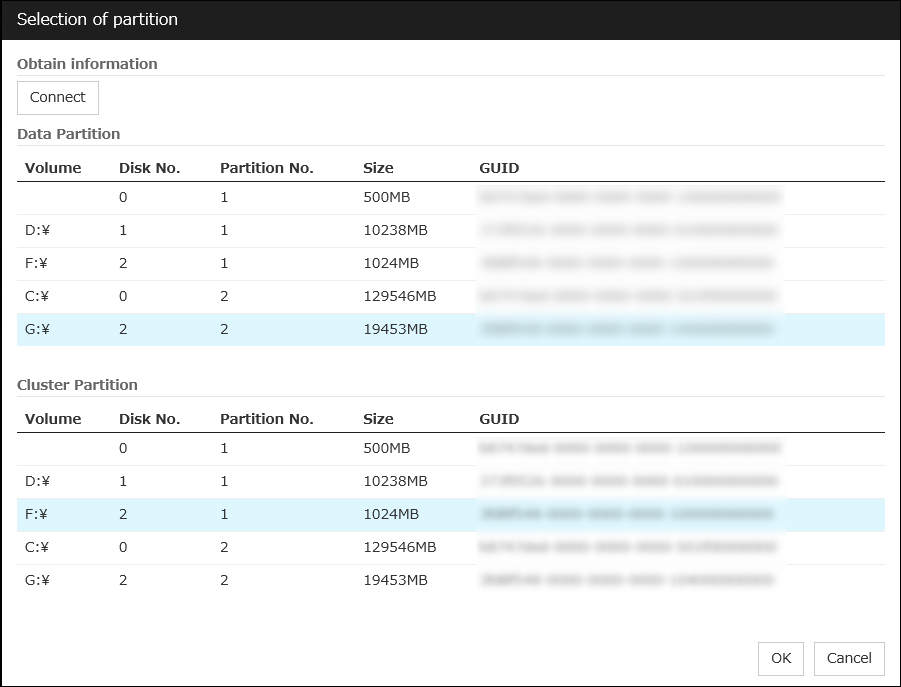901x687 pixels.
Task: Click the Volume column header in Data Partition
Action: (x=53, y=167)
